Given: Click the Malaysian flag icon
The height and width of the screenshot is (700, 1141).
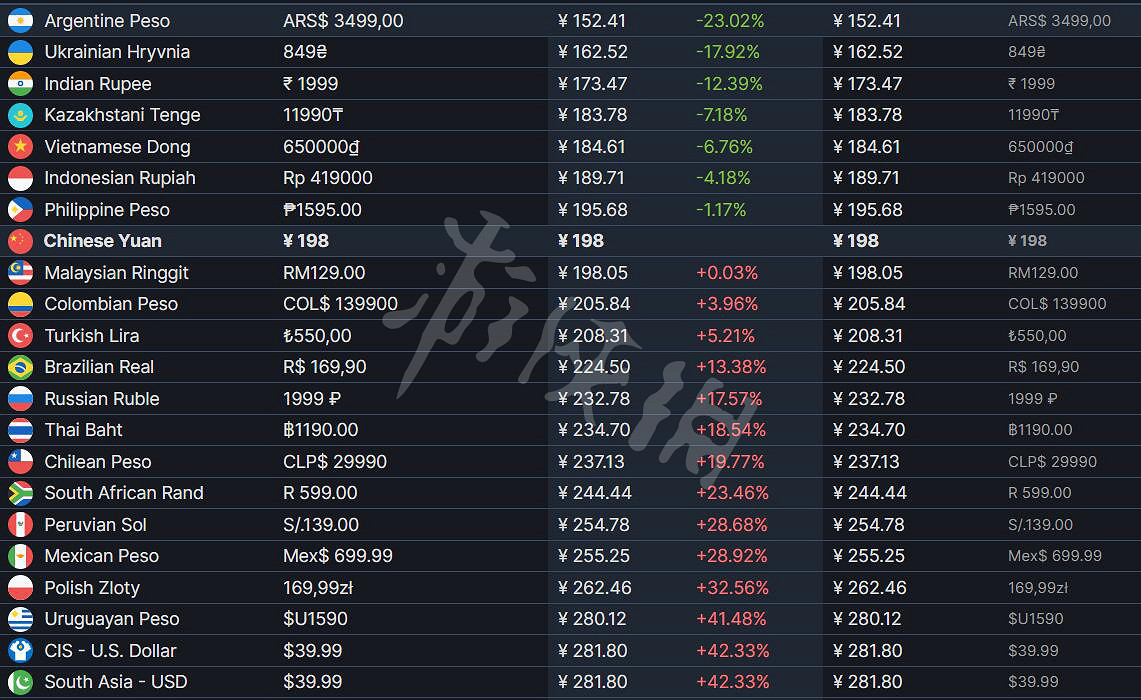Looking at the screenshot, I should pos(20,272).
